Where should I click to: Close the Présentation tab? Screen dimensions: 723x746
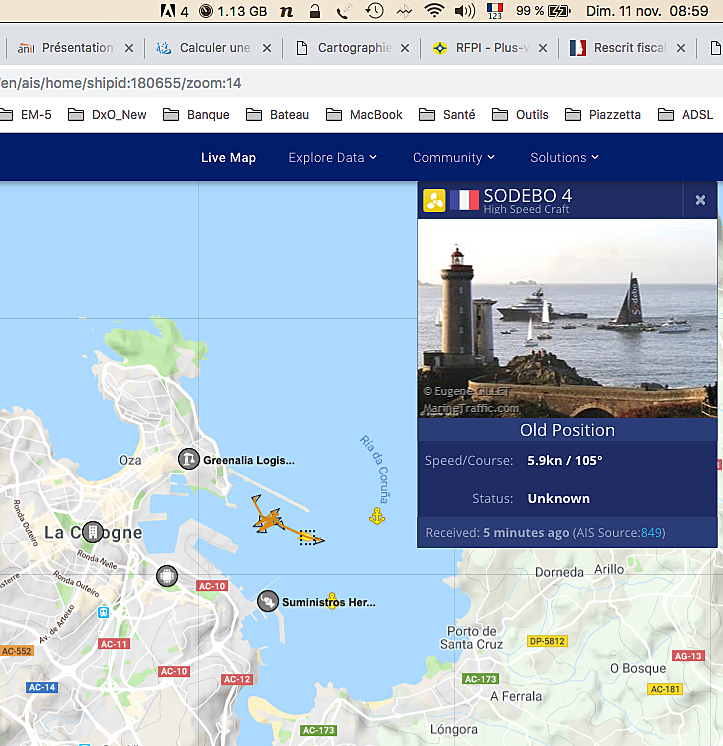click(129, 48)
